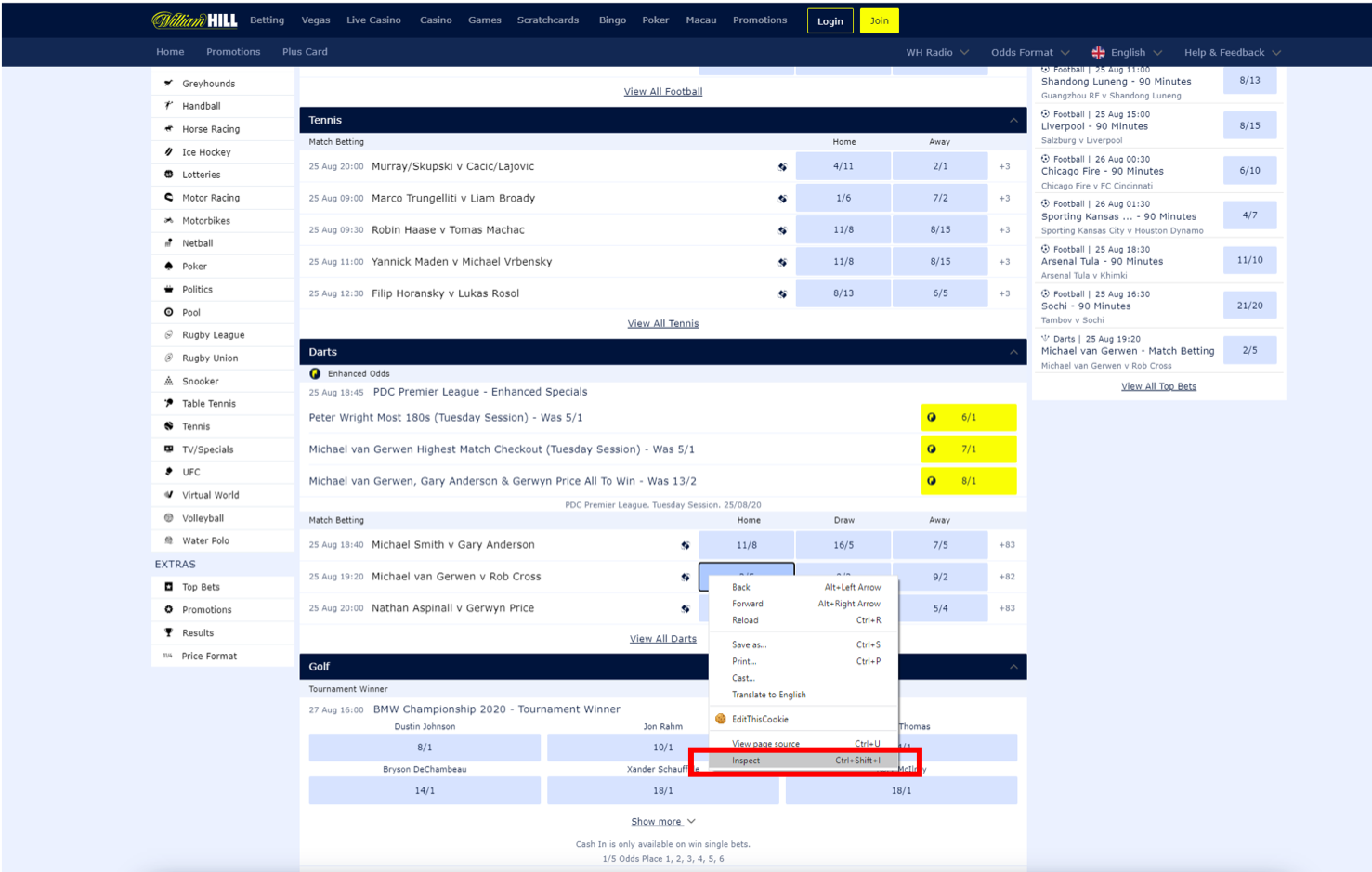This screenshot has width=1372, height=872.
Task: Open Marco Trungelliti v Liam Broady match
Action: pos(453,198)
